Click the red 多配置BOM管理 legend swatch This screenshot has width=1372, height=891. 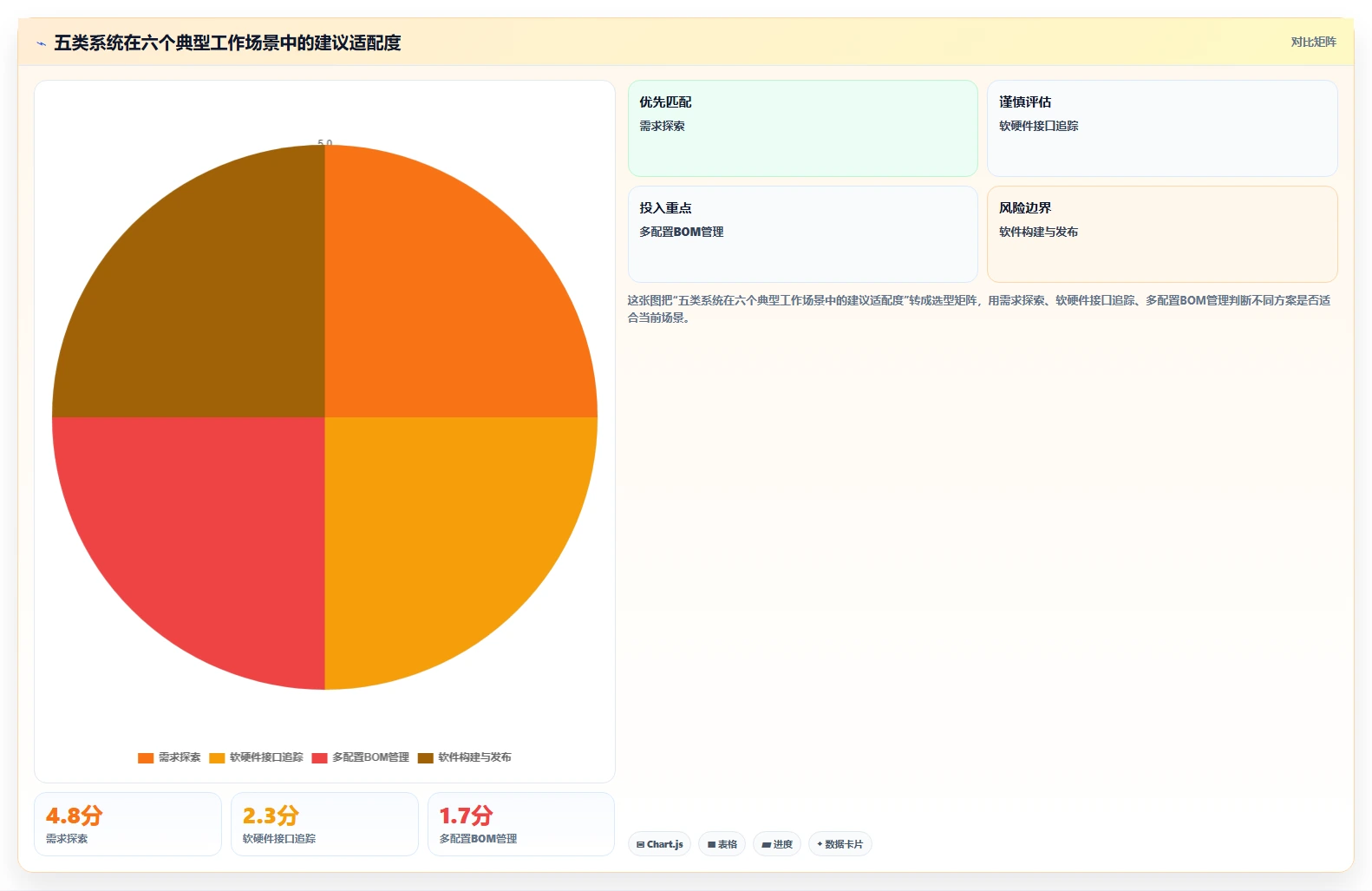pyautogui.click(x=320, y=757)
